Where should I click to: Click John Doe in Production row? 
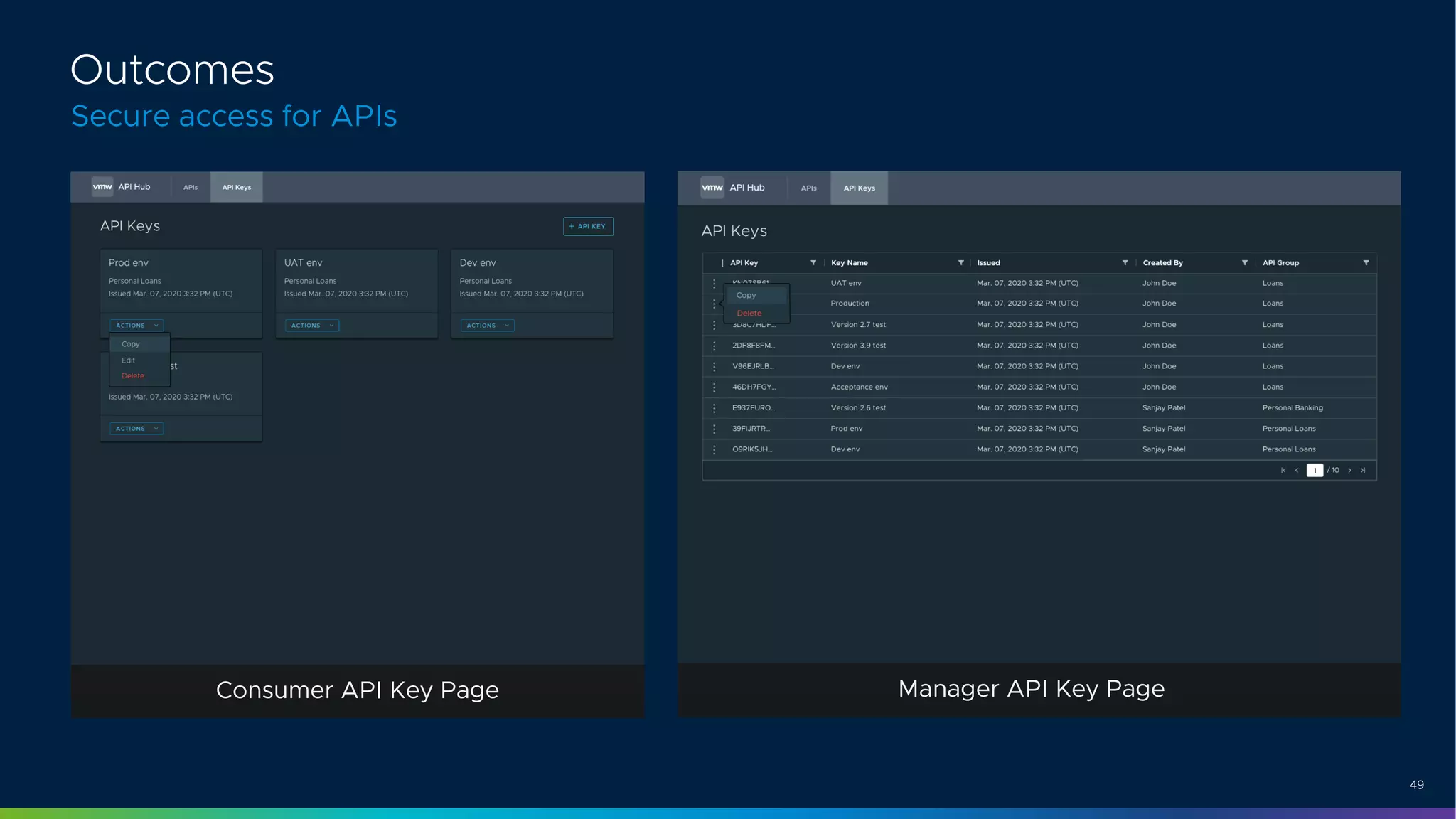click(x=1160, y=304)
